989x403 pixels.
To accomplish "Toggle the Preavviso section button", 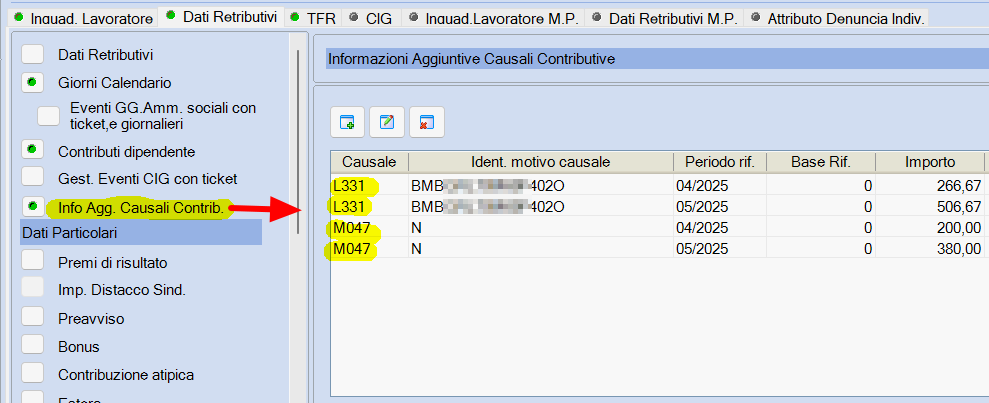I will coord(32,317).
